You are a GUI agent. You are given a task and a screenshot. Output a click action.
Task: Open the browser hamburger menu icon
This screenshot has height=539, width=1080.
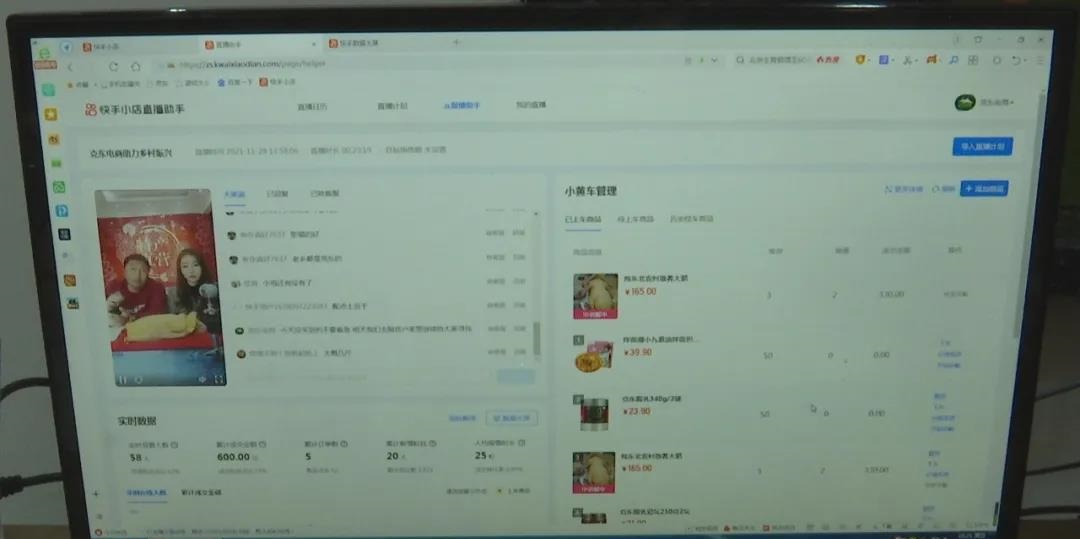click(1040, 61)
